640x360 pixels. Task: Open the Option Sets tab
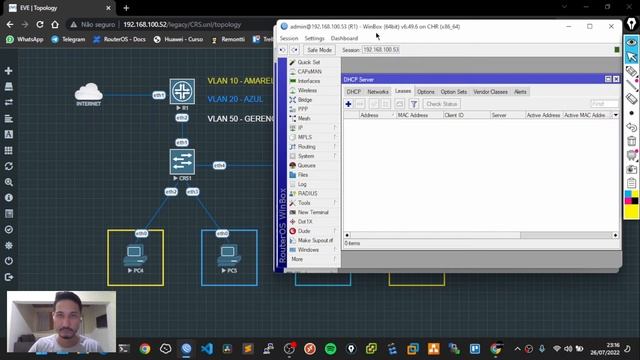(453, 92)
